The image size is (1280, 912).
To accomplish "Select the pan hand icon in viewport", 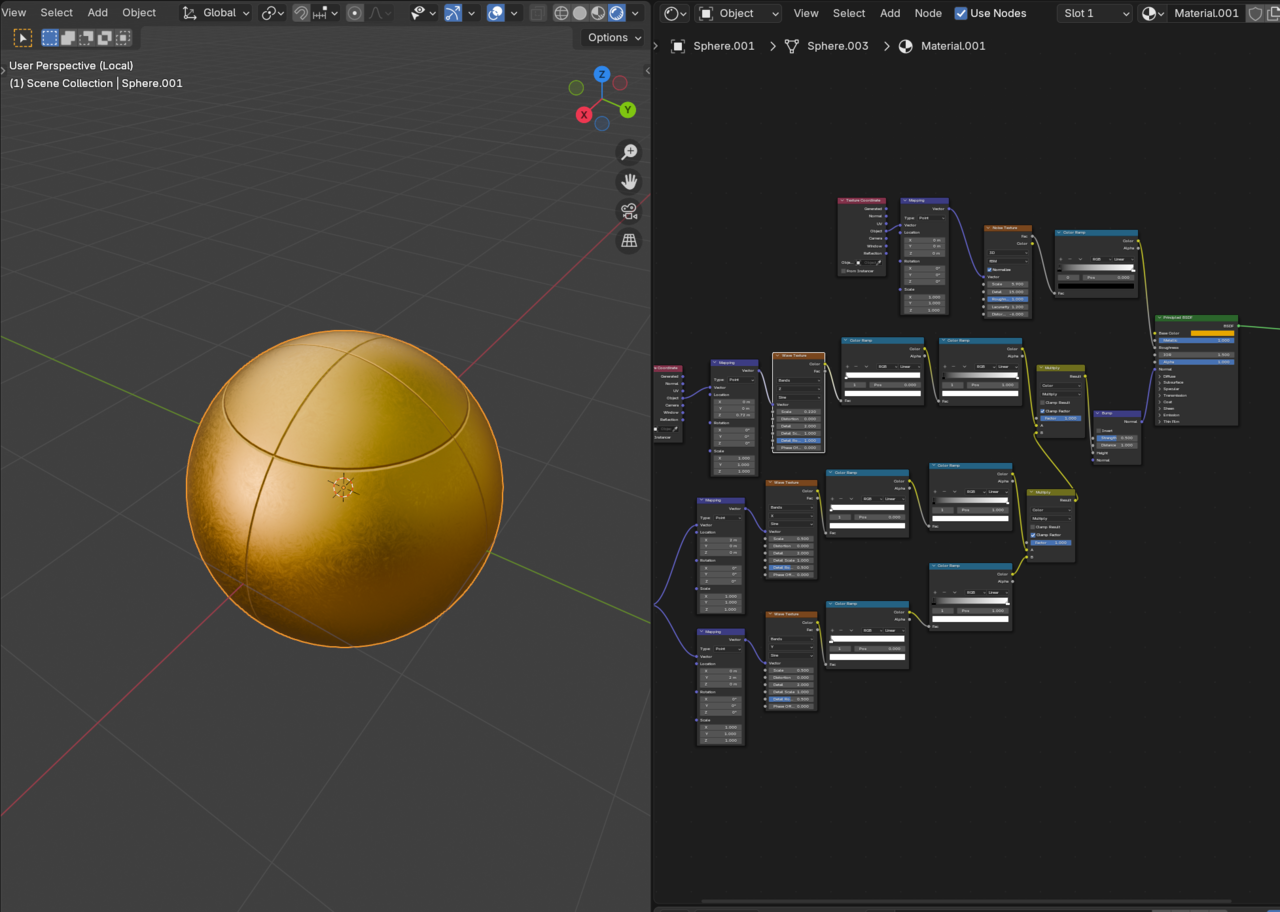I will pyautogui.click(x=629, y=182).
